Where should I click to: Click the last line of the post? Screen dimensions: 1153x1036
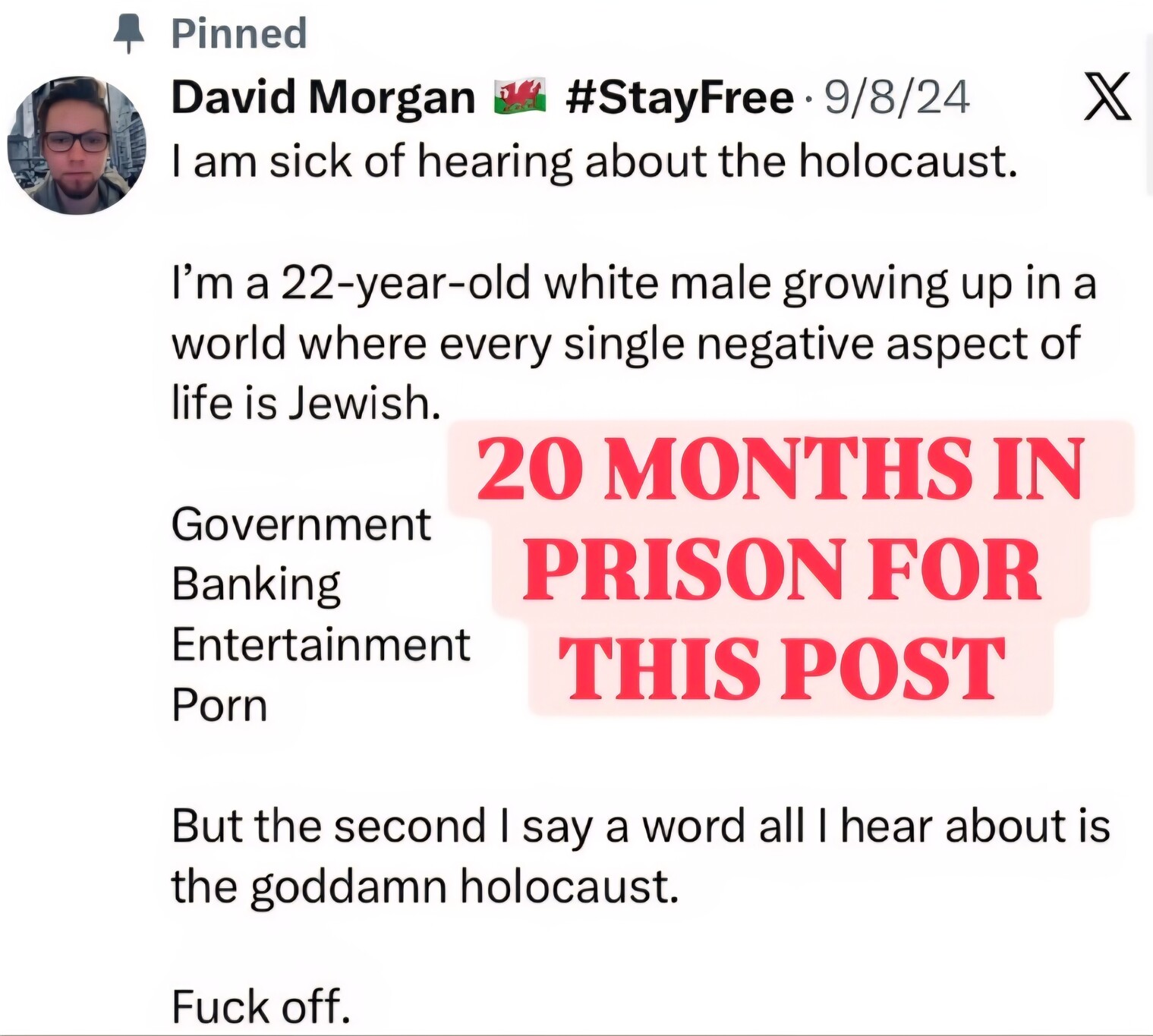(x=261, y=1006)
